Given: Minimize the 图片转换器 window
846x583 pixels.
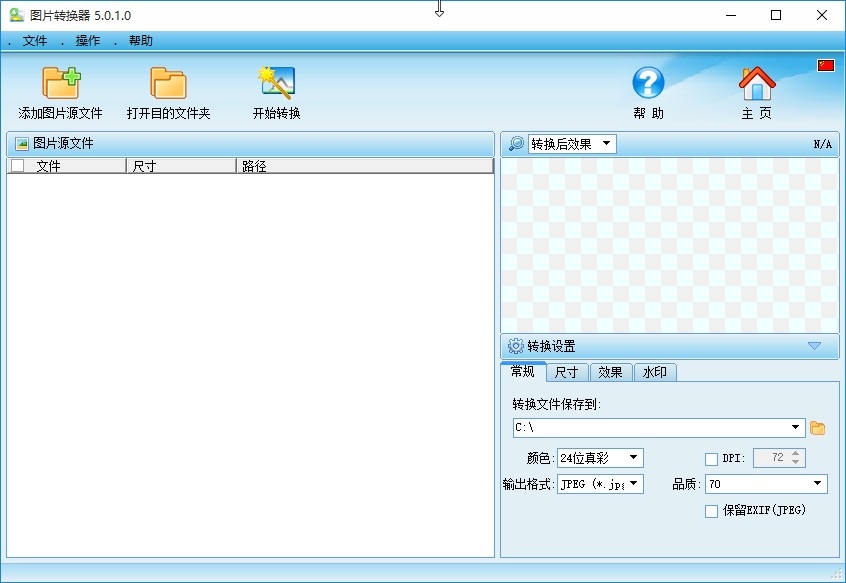Looking at the screenshot, I should 731,15.
